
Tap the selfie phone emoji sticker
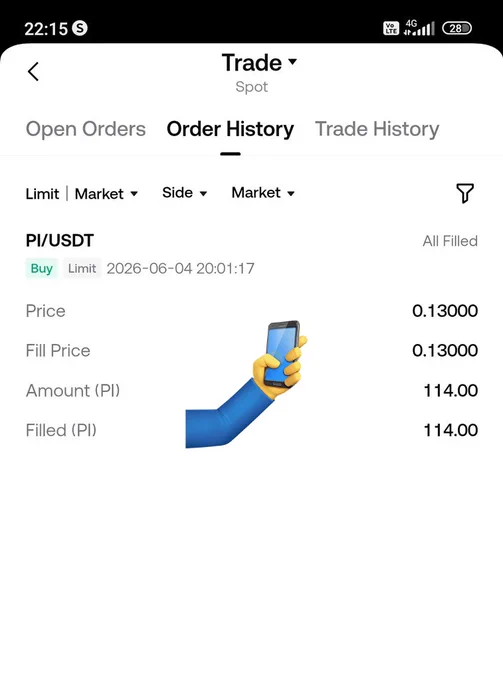click(x=247, y=384)
